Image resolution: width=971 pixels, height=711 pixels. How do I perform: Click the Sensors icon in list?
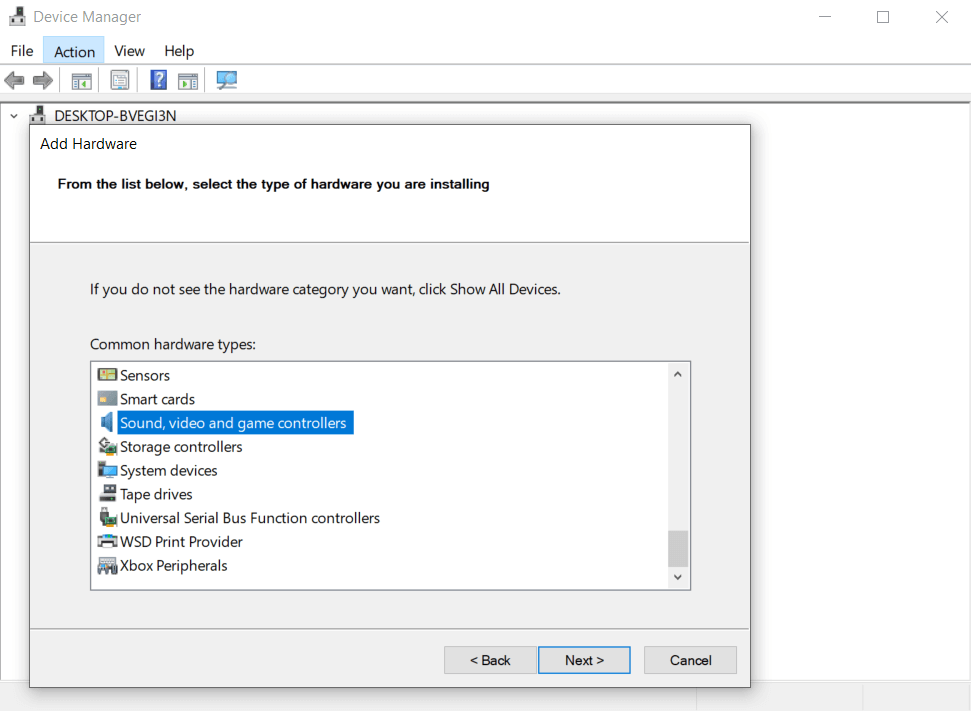coord(107,375)
